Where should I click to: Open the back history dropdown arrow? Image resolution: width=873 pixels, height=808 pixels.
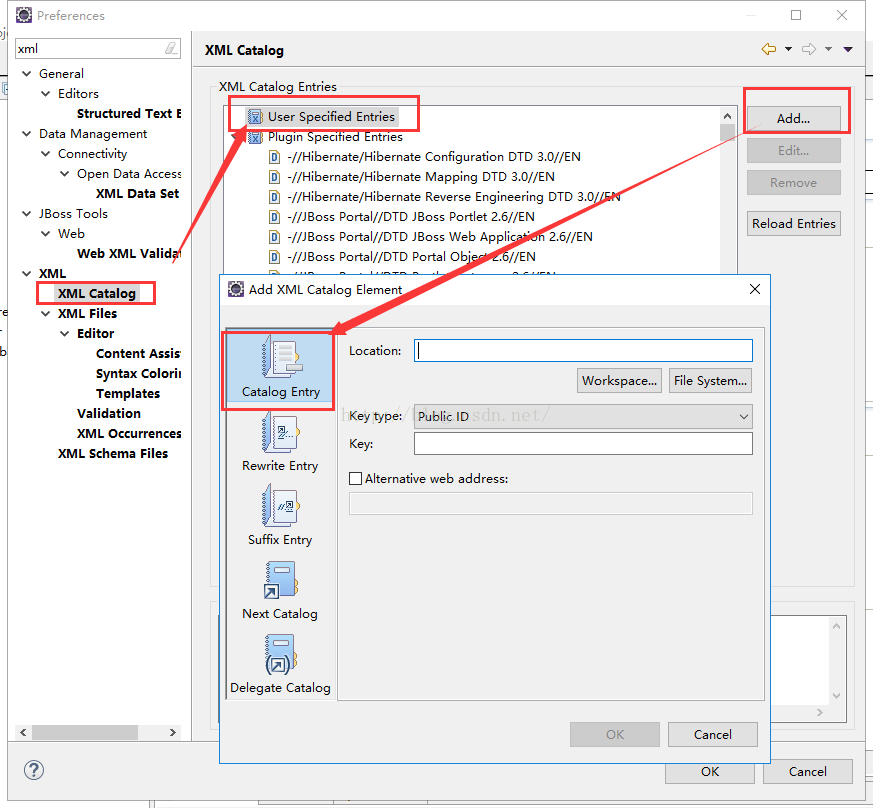coord(788,50)
